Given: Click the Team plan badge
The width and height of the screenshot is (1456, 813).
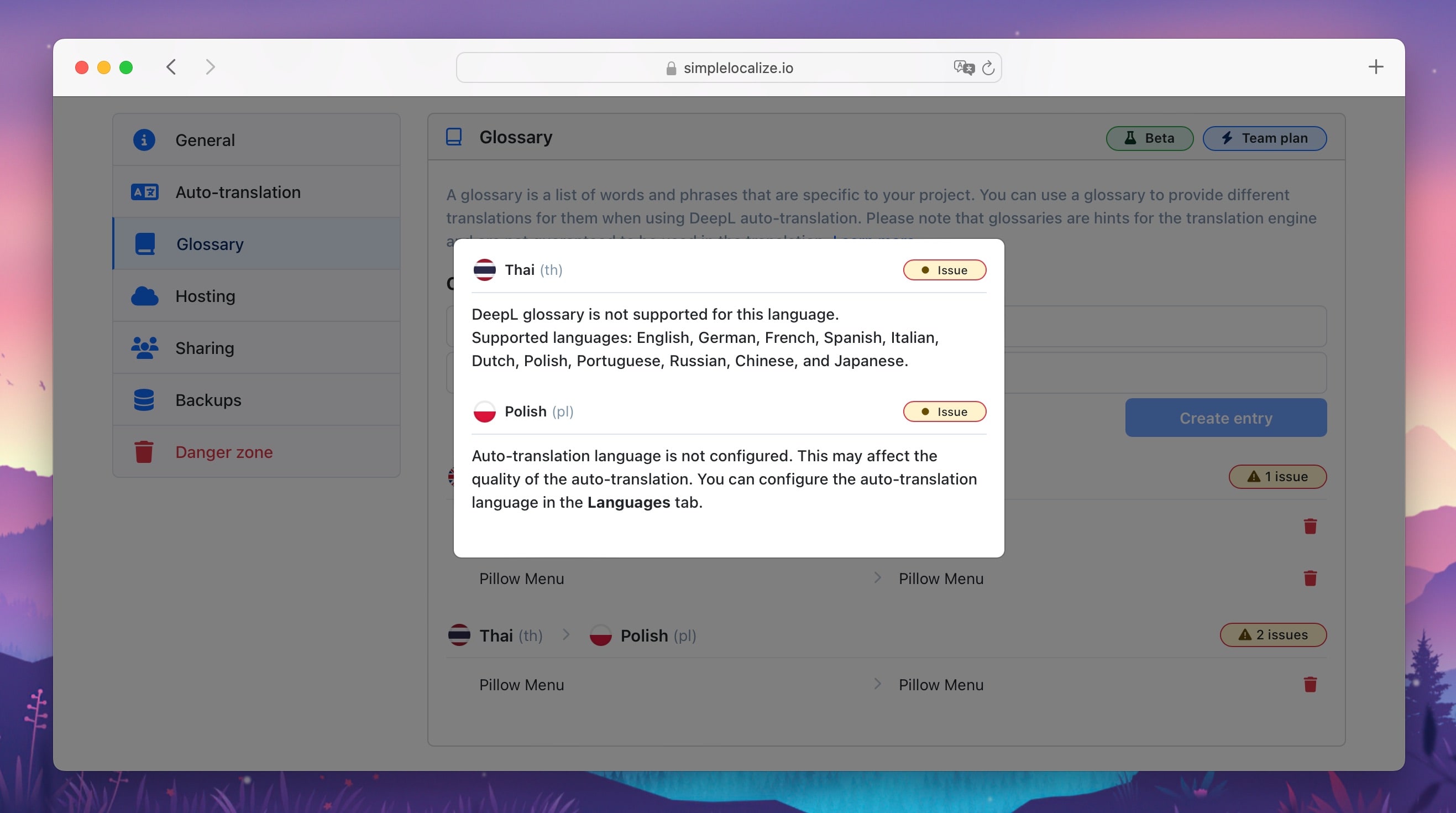Looking at the screenshot, I should click(1264, 138).
